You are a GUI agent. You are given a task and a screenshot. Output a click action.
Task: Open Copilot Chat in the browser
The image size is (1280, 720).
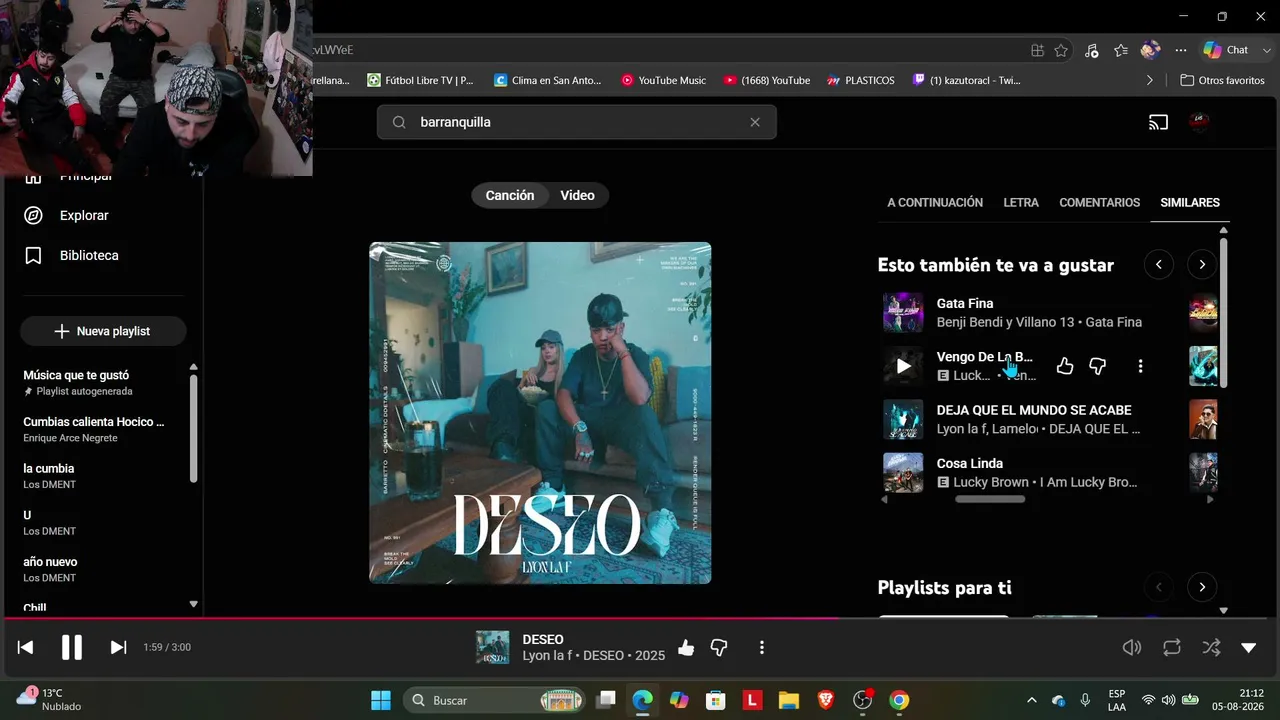tap(1226, 50)
